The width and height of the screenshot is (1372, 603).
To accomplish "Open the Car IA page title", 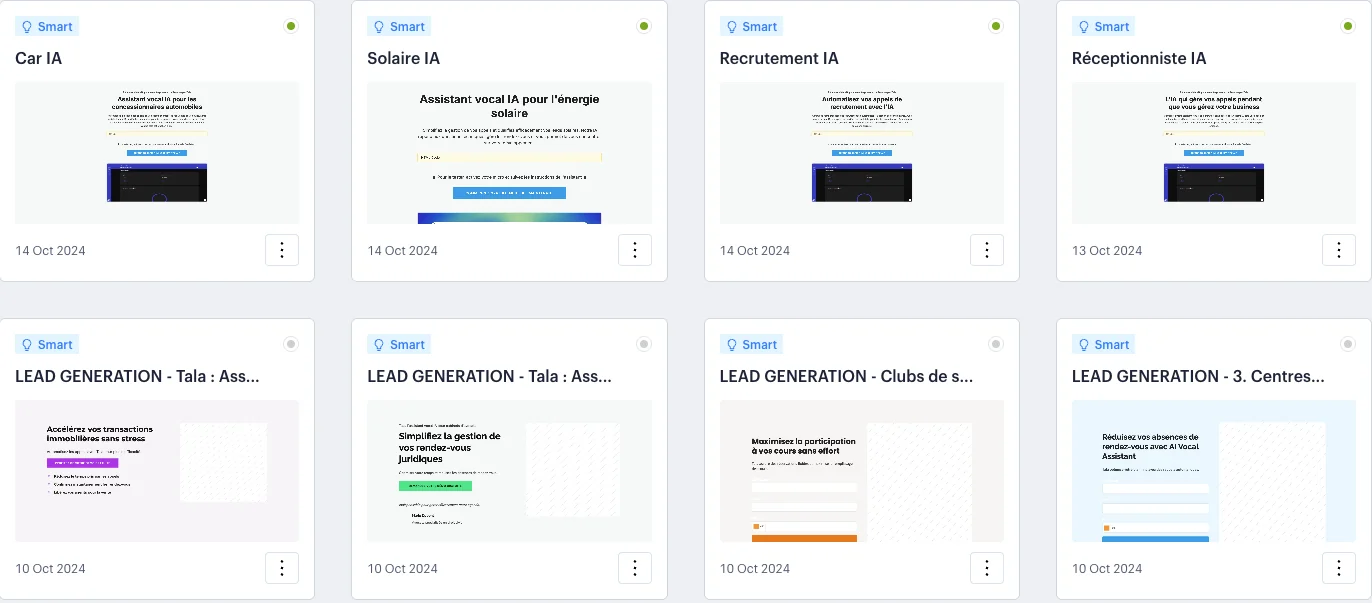I will click(x=39, y=58).
